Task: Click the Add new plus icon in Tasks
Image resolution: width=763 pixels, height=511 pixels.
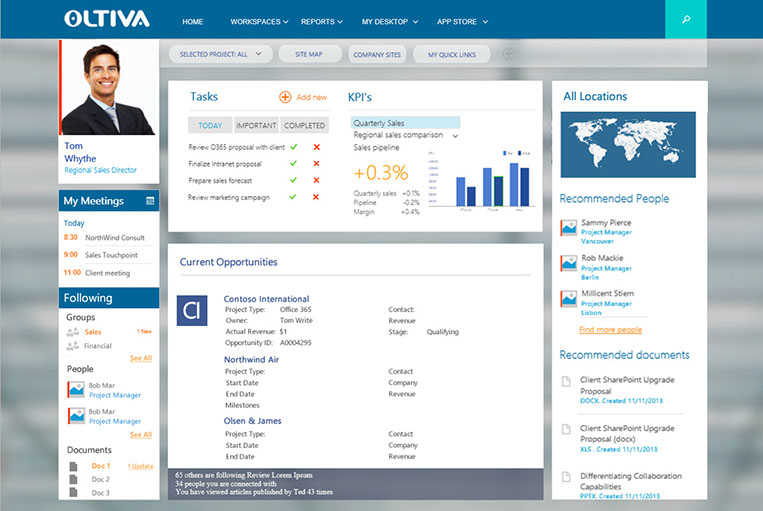Action: pos(285,97)
